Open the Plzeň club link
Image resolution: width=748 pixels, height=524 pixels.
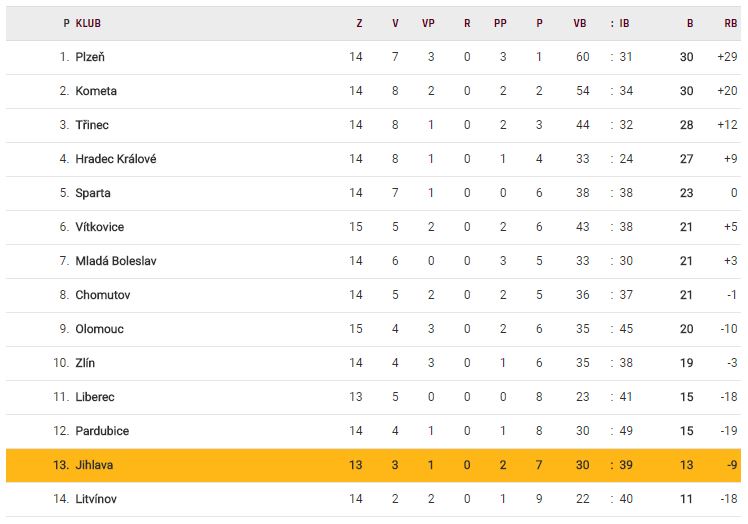pos(91,57)
